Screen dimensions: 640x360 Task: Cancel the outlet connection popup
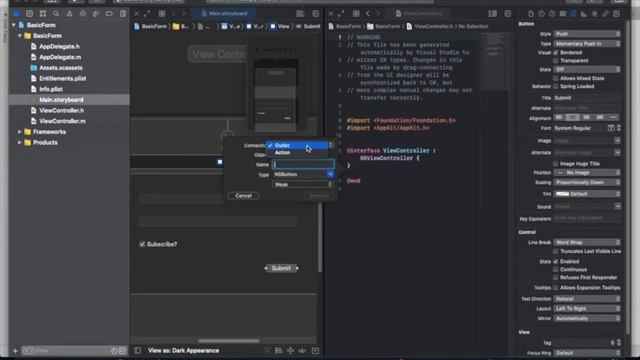tap(243, 196)
